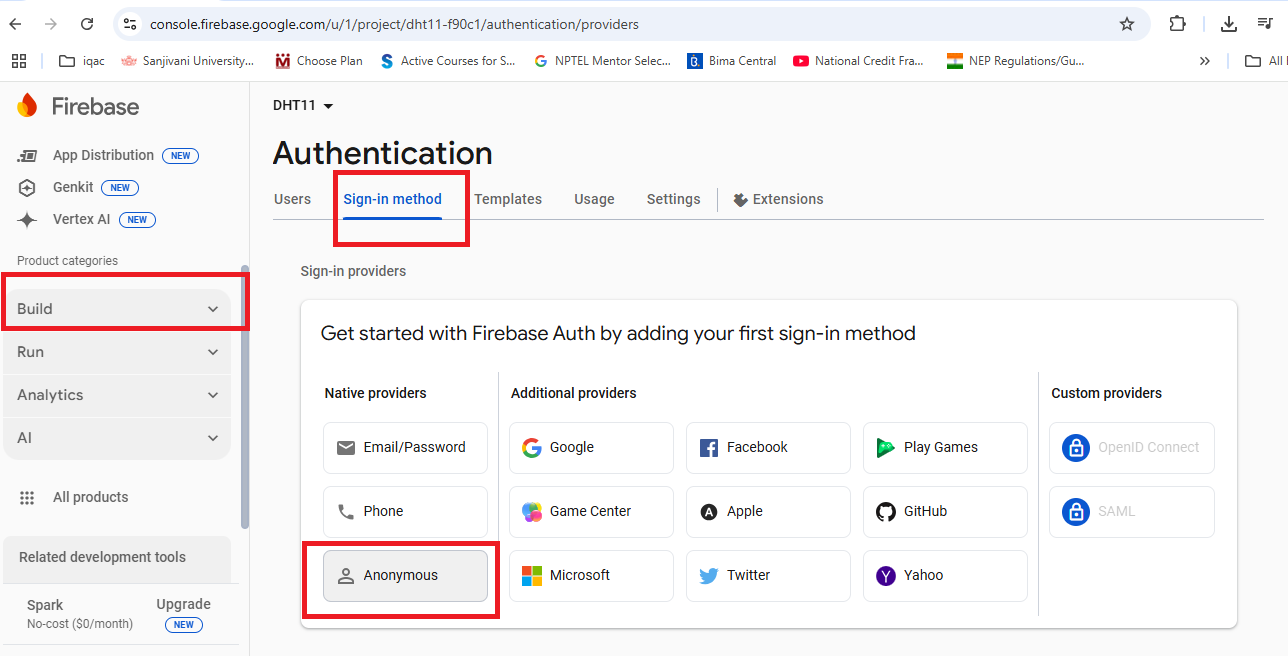This screenshot has width=1288, height=656.
Task: Switch to the Settings tab
Action: (x=674, y=199)
